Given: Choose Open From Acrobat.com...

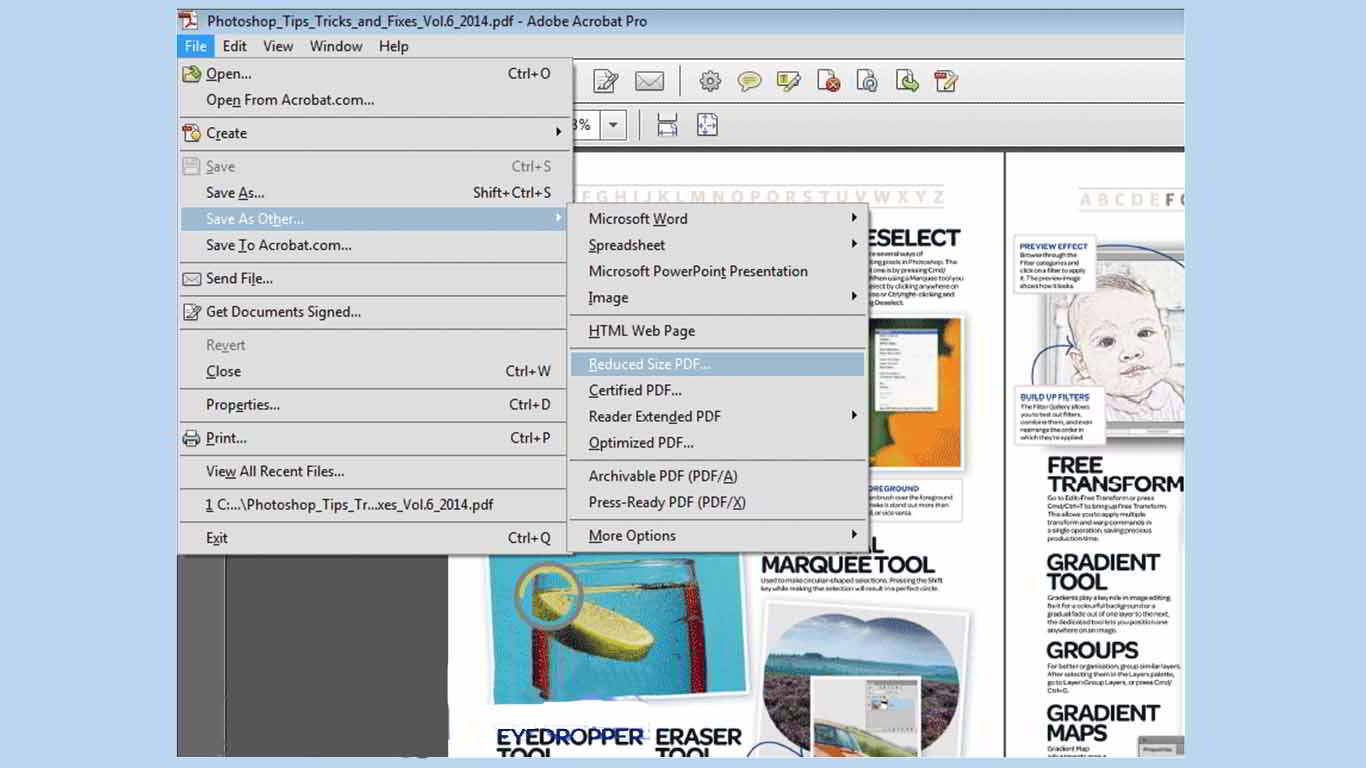Looking at the screenshot, I should coord(371,100).
